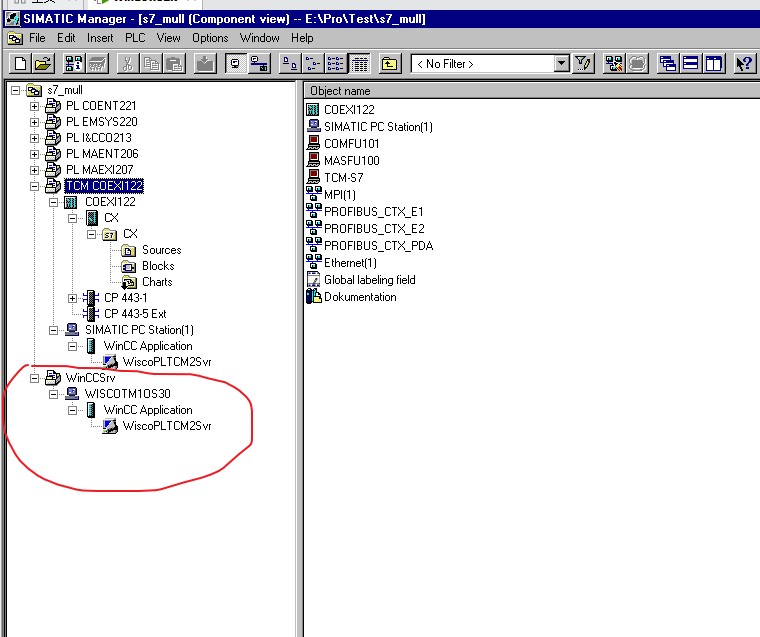Image resolution: width=760 pixels, height=637 pixels.
Task: Click the Download to PLC icon
Action: tap(205, 64)
